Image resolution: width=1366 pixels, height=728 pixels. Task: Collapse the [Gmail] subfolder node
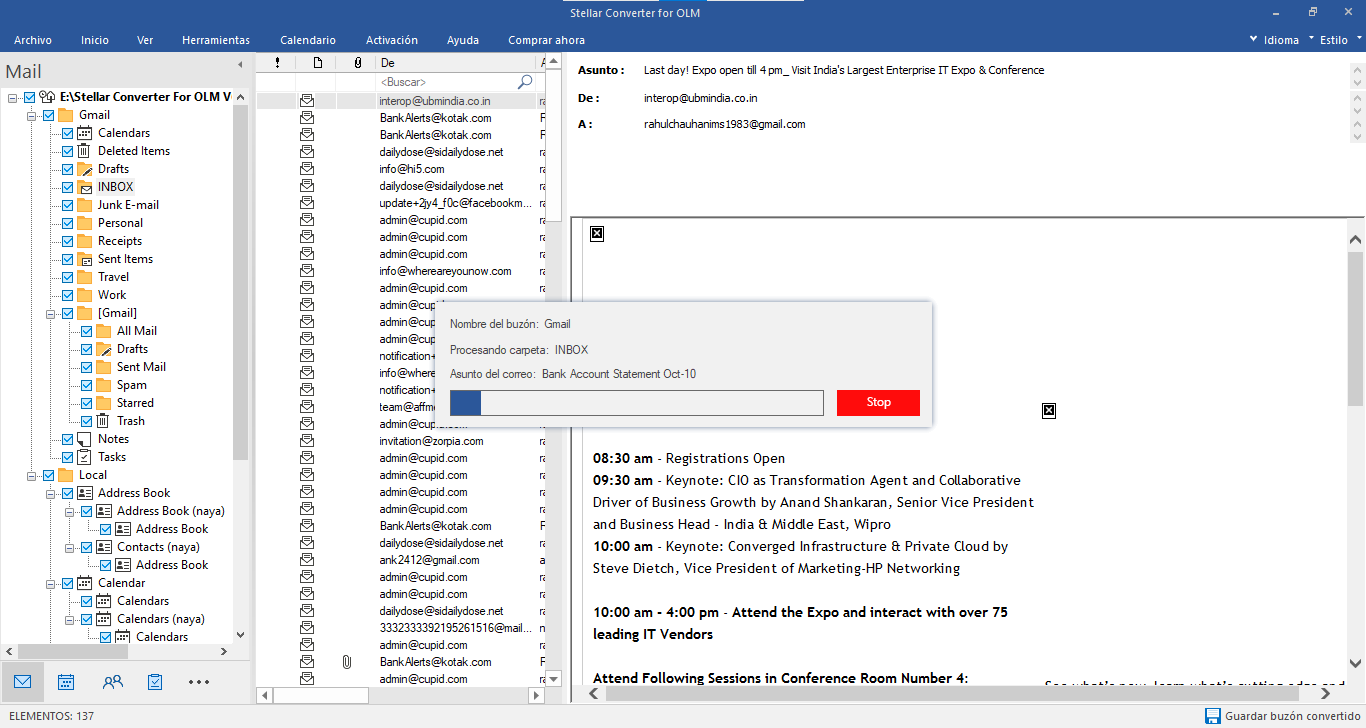[51, 314]
